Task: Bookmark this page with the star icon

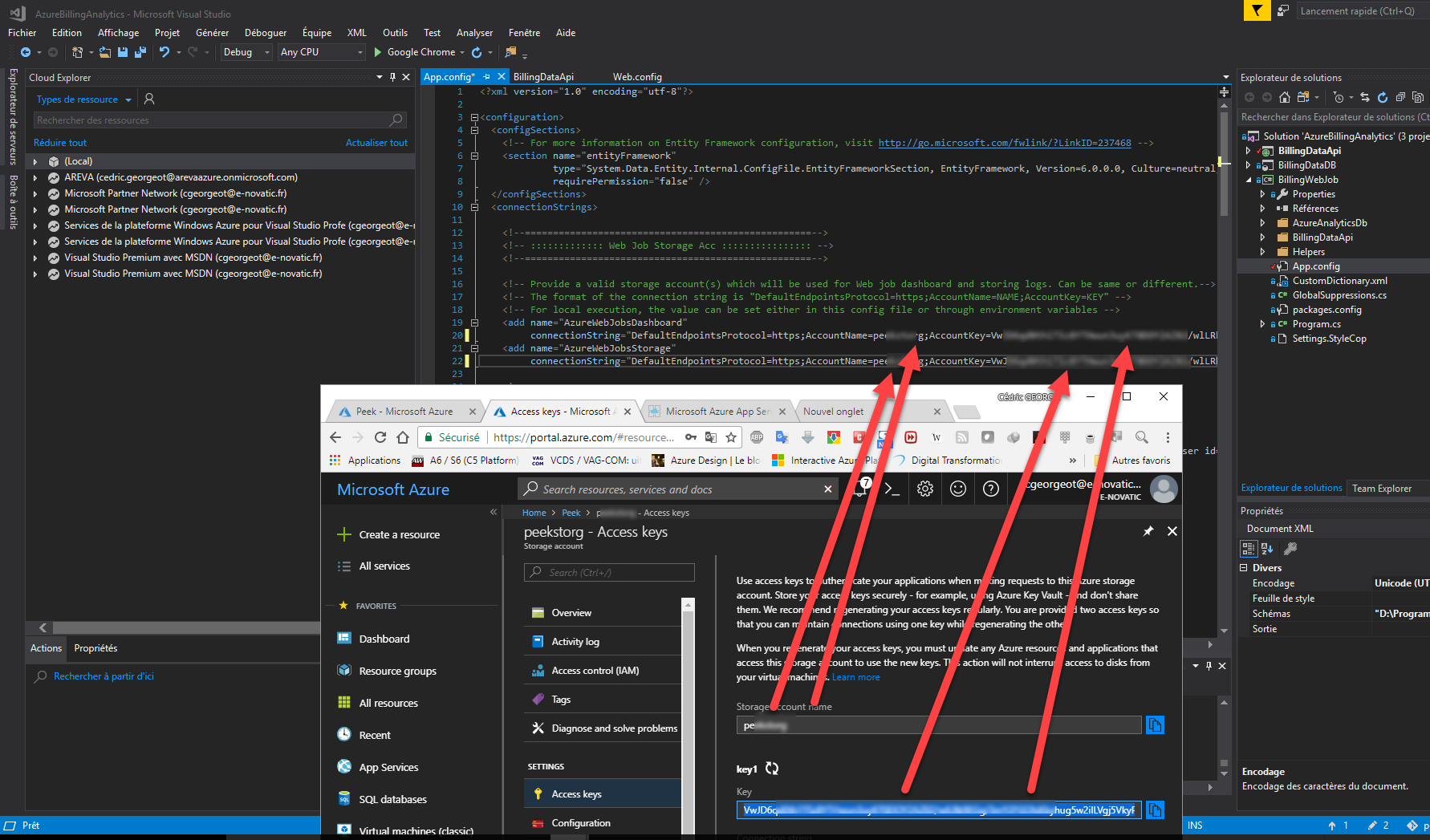Action: point(731,437)
